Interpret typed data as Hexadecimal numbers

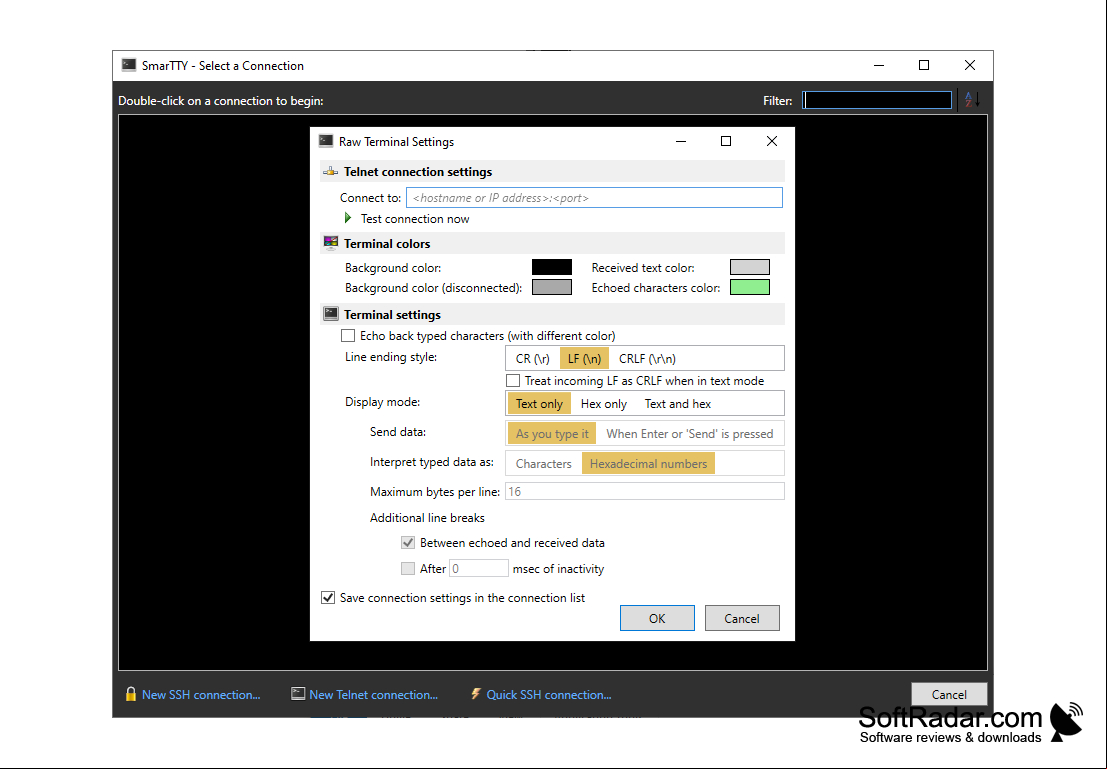point(648,464)
